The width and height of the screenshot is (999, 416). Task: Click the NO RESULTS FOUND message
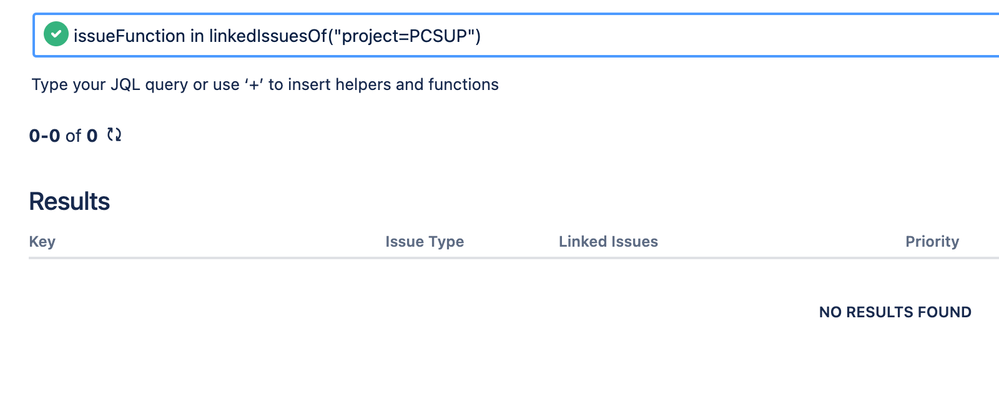[895, 312]
